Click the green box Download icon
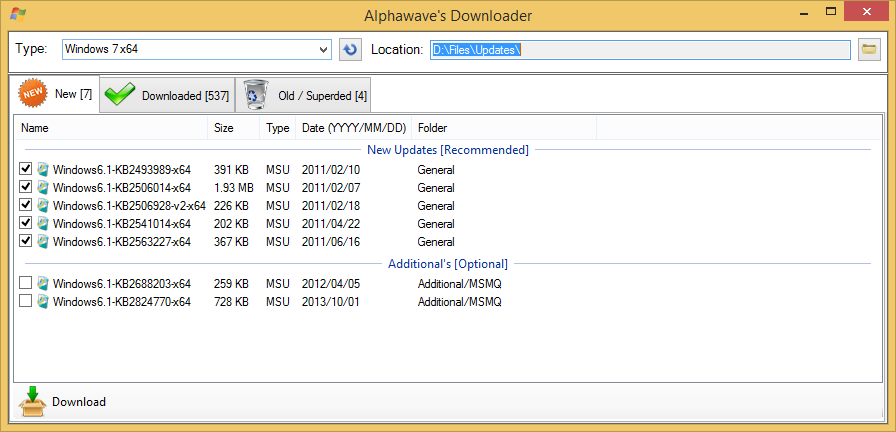The width and height of the screenshot is (896, 432). click(x=33, y=401)
